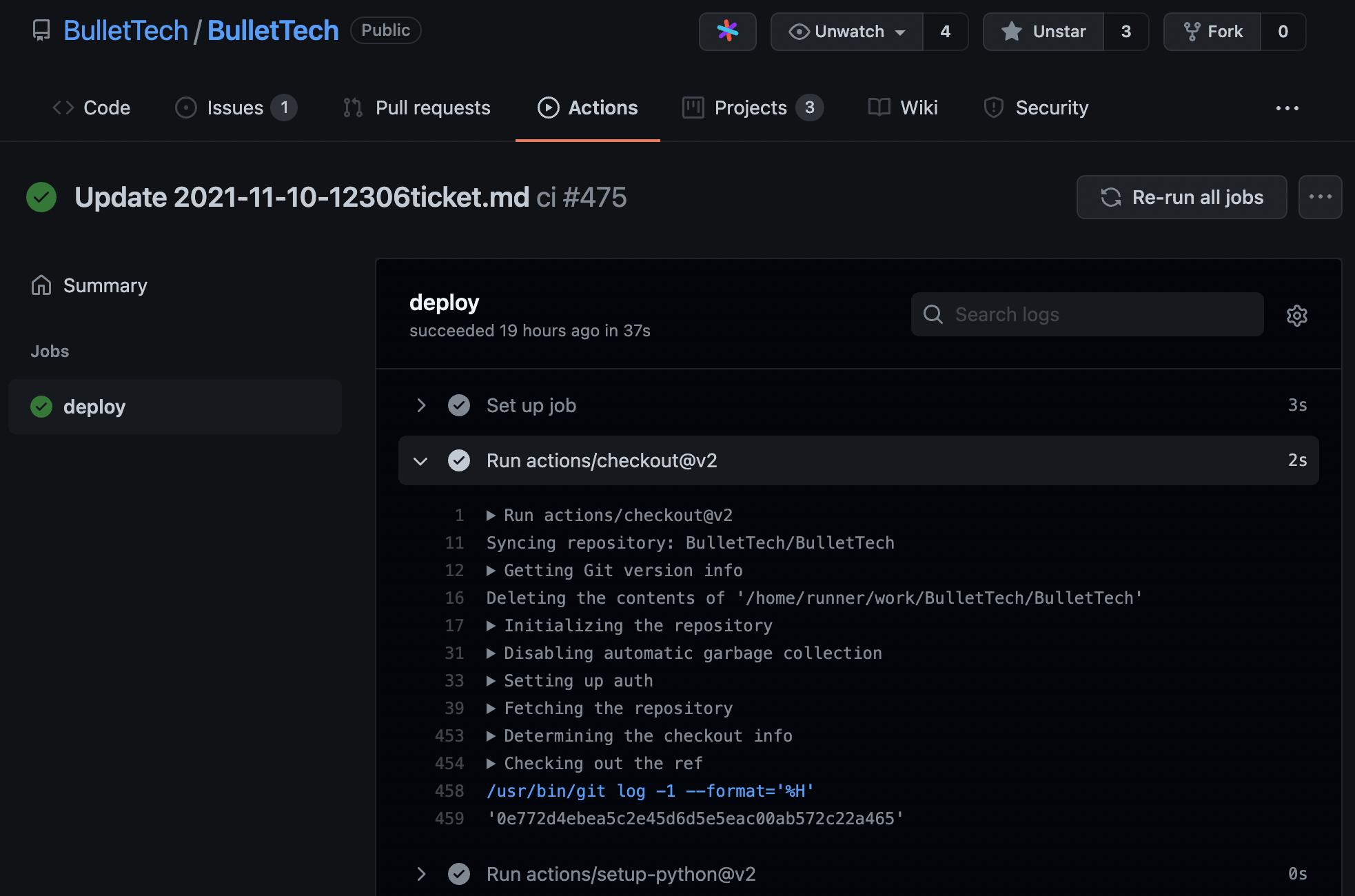Click the Re-run all jobs icon
1355x896 pixels.
coord(1110,196)
